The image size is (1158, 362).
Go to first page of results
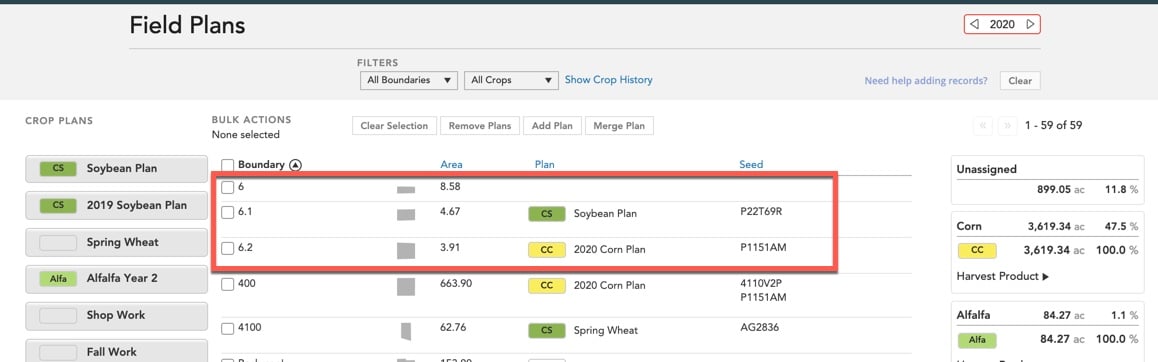[x=982, y=126]
